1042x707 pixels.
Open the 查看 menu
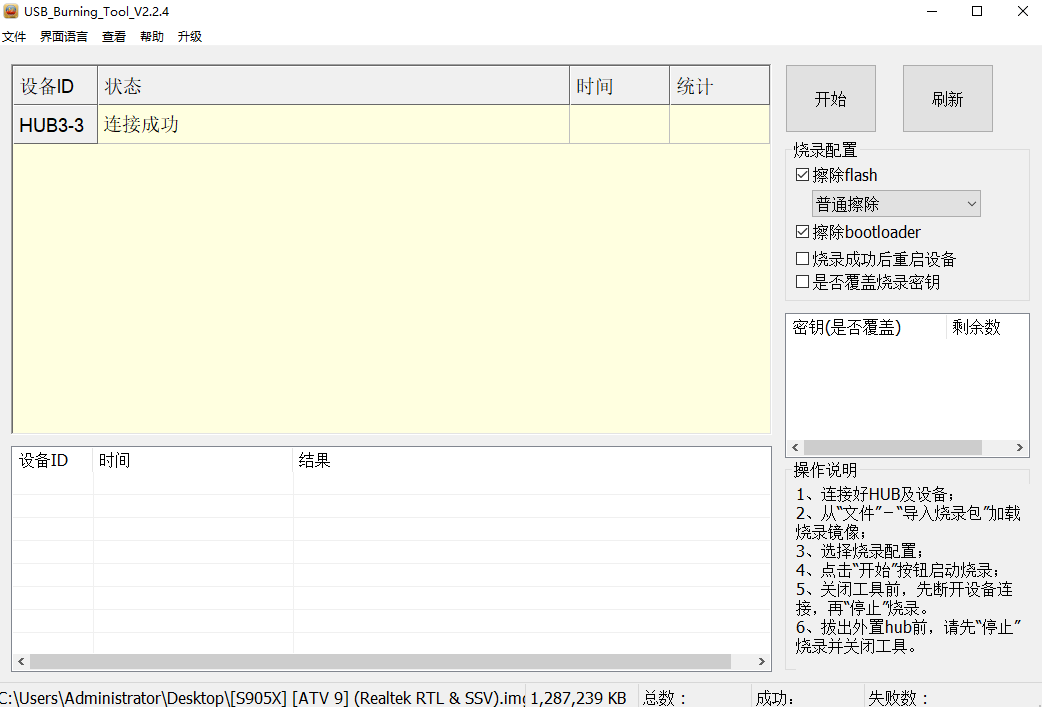tap(114, 37)
